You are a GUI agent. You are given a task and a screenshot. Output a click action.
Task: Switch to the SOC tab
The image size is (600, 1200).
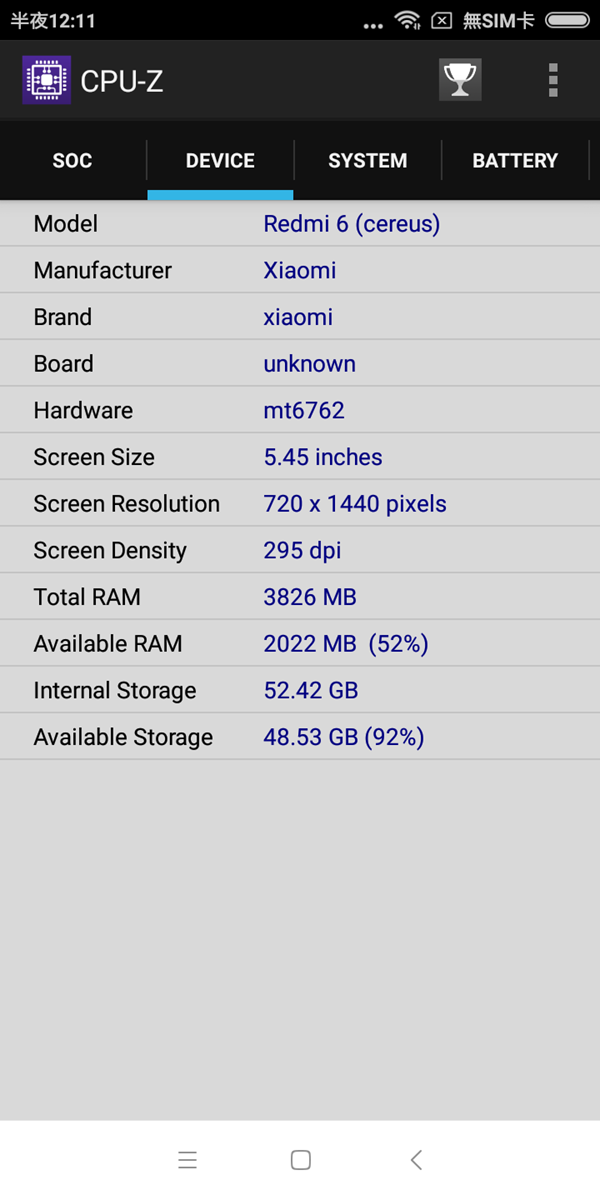click(72, 160)
